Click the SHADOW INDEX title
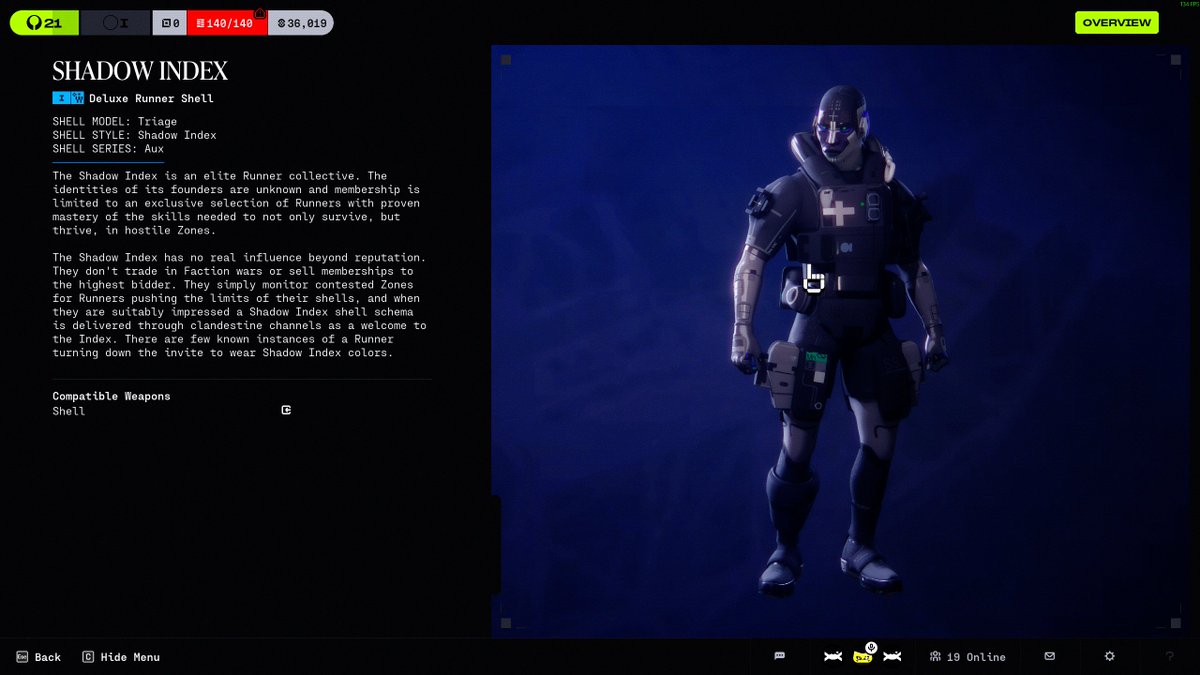The image size is (1200, 675). click(x=140, y=71)
